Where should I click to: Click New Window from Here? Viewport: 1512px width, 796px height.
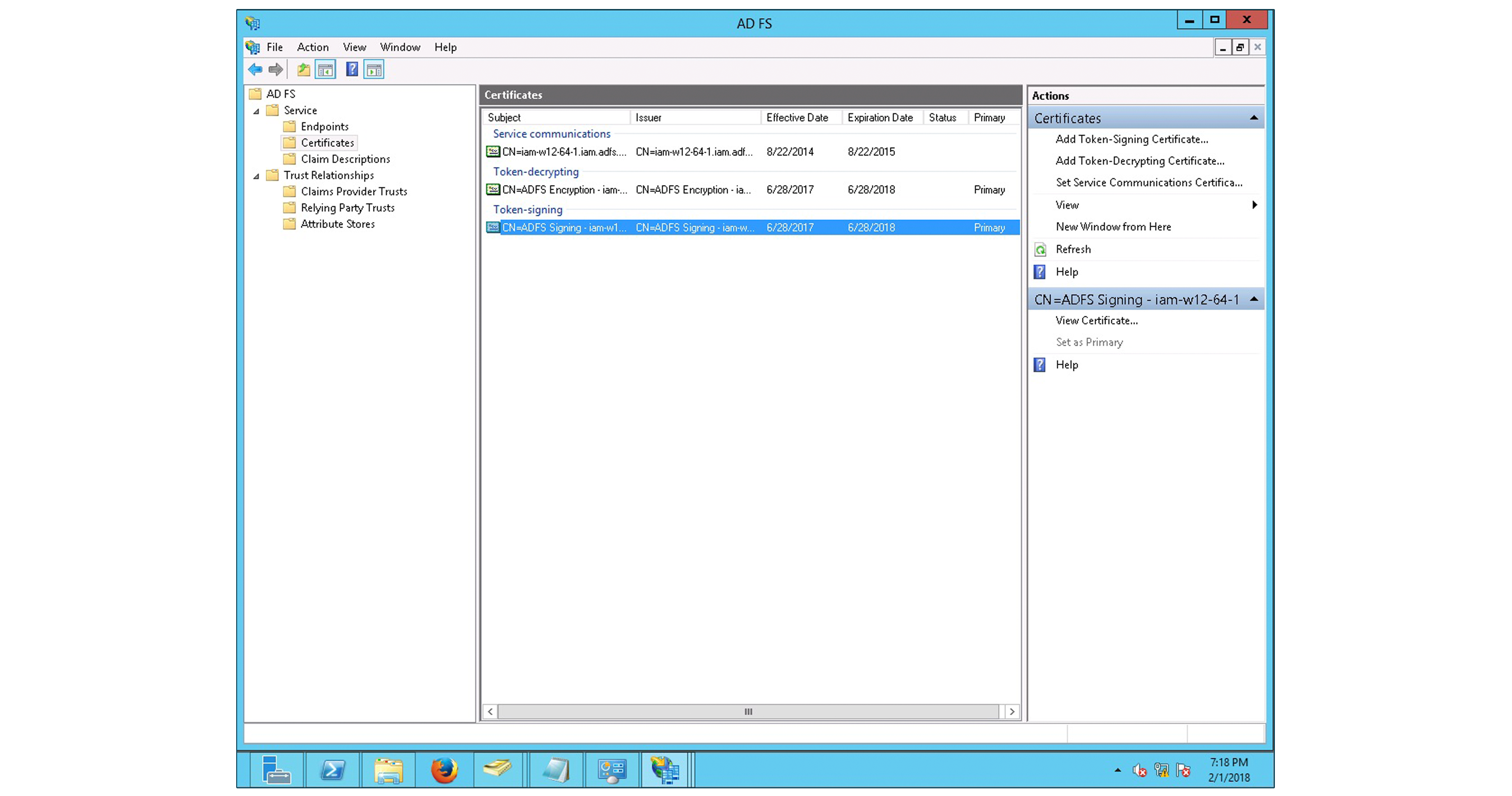pyautogui.click(x=1113, y=227)
